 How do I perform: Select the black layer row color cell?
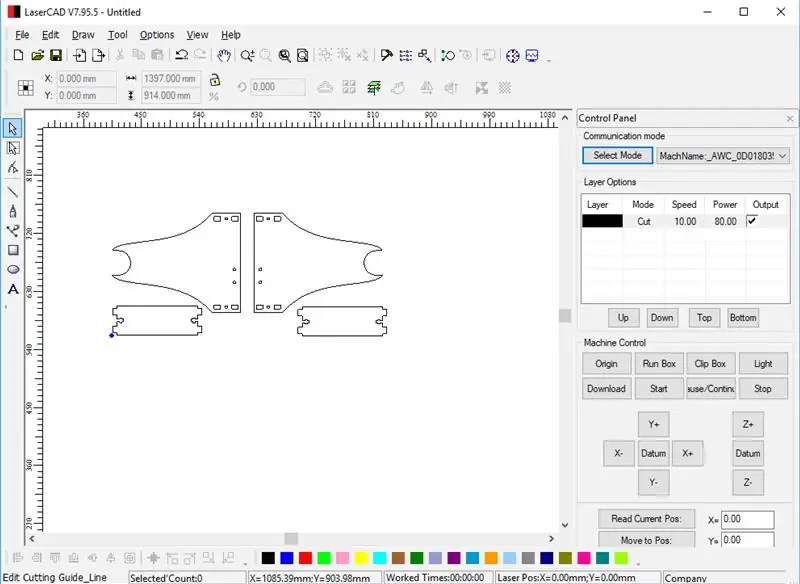(x=602, y=221)
